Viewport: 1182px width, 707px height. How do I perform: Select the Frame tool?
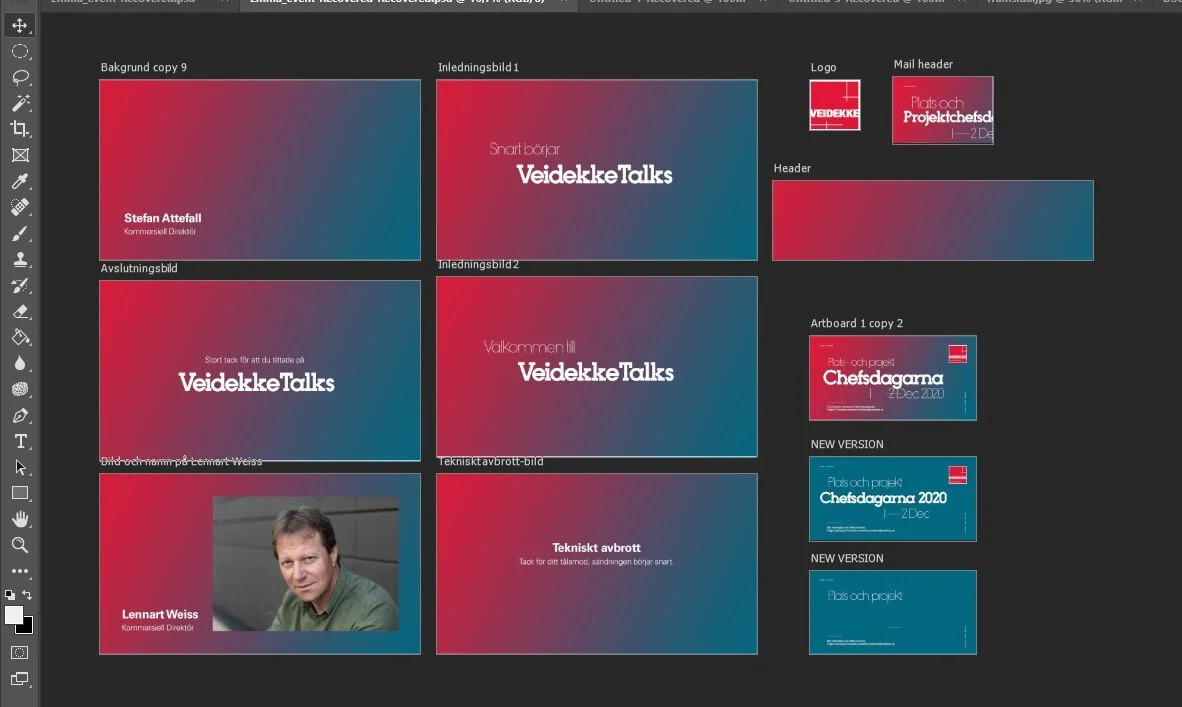20,155
